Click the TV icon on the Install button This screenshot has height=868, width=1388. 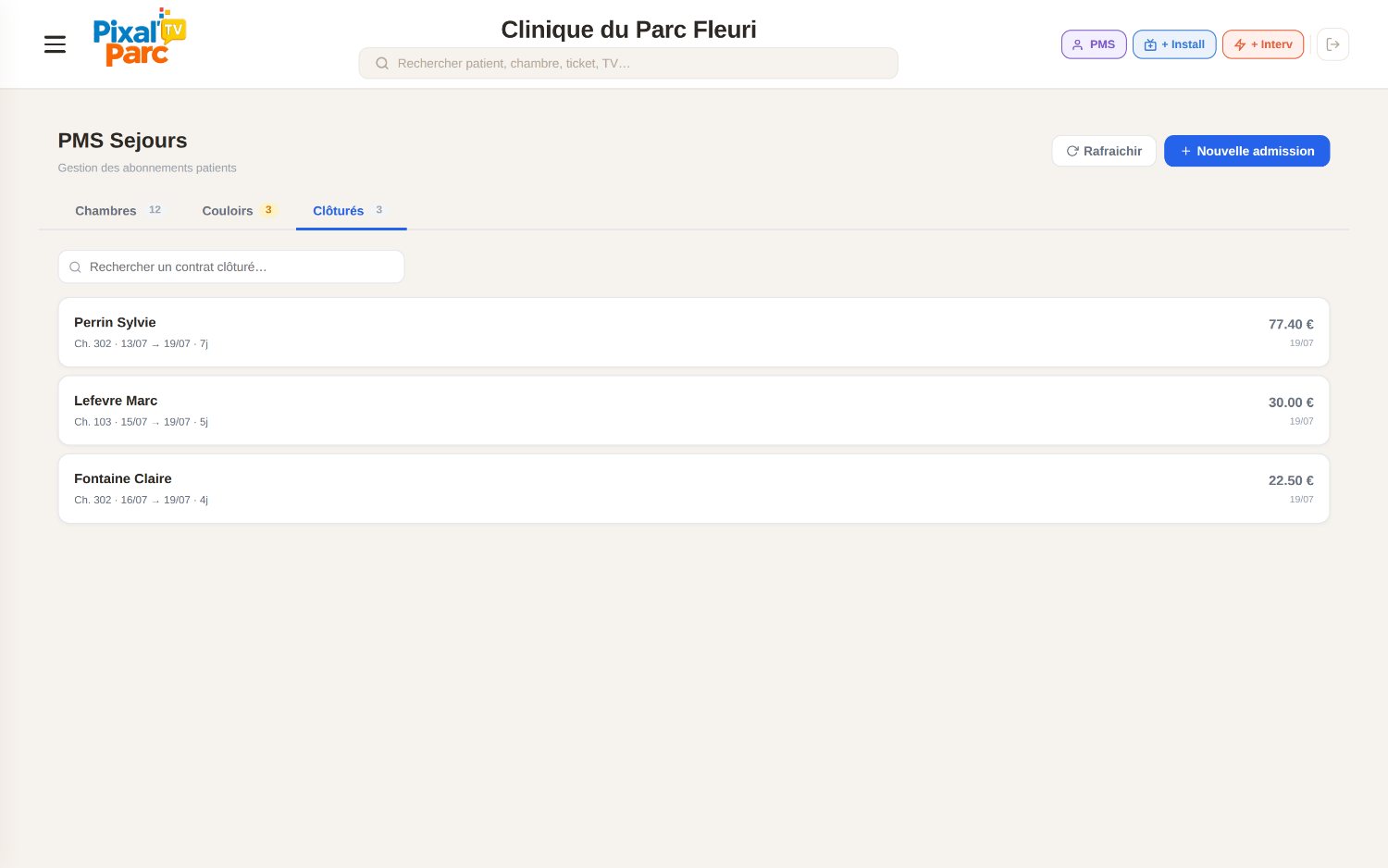click(x=1150, y=44)
